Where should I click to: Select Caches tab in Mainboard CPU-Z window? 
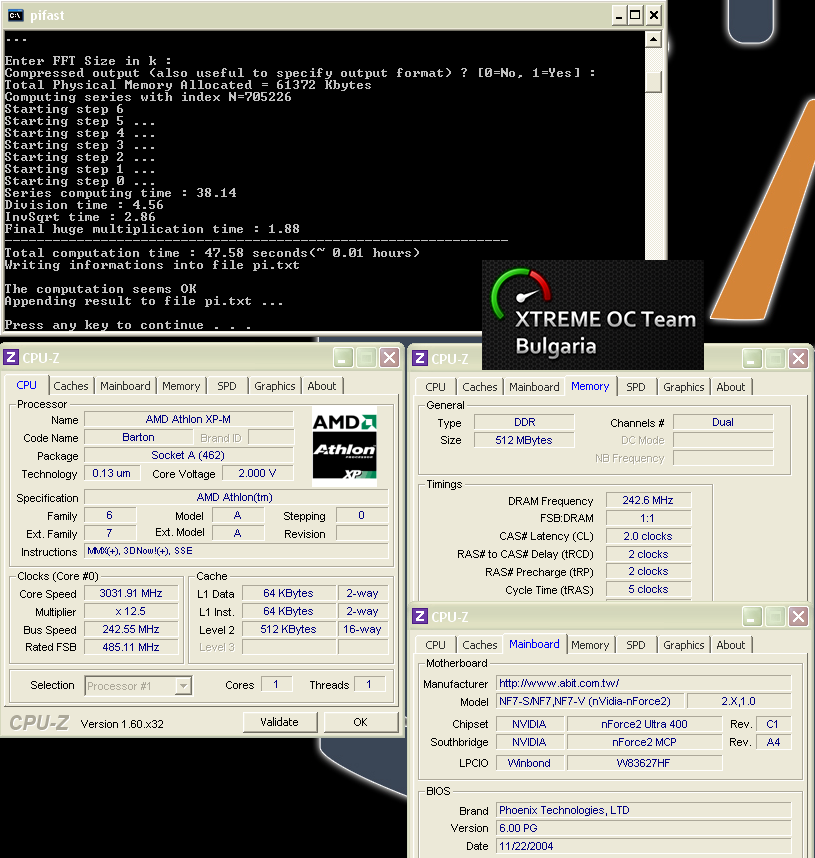click(479, 645)
